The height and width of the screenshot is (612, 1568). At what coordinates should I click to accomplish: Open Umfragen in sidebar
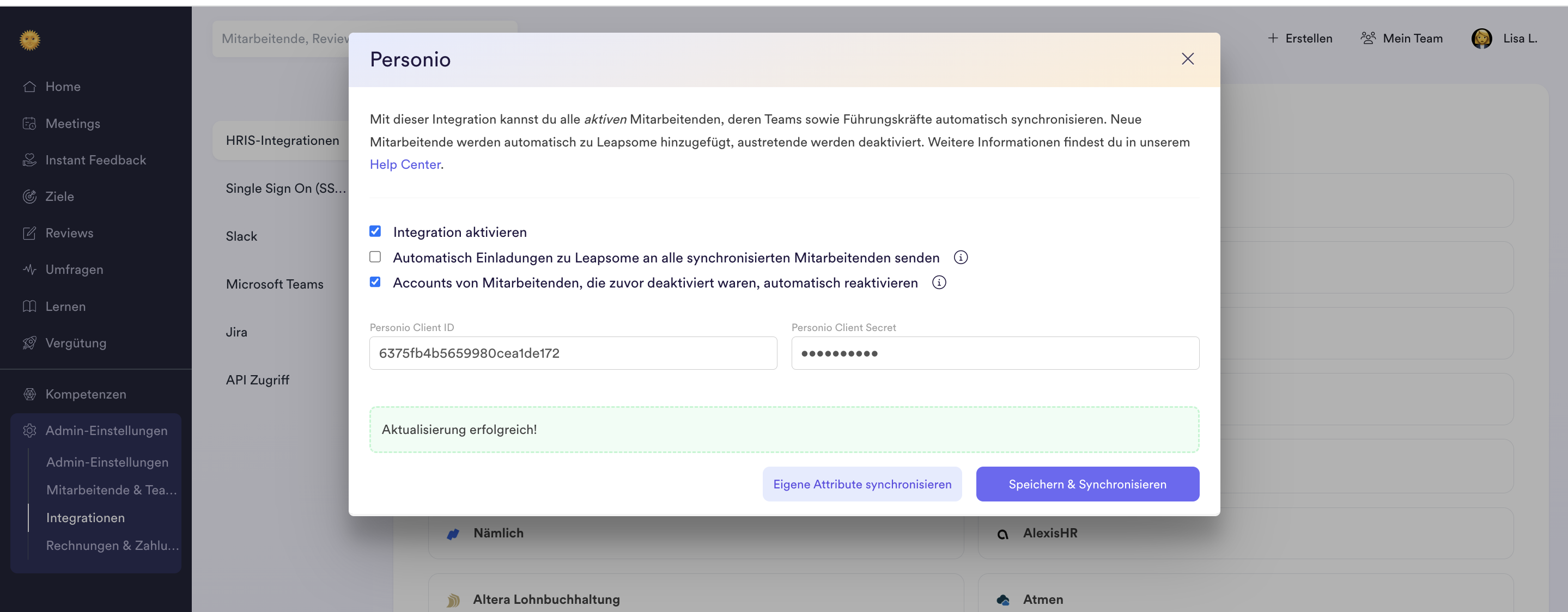coord(74,270)
